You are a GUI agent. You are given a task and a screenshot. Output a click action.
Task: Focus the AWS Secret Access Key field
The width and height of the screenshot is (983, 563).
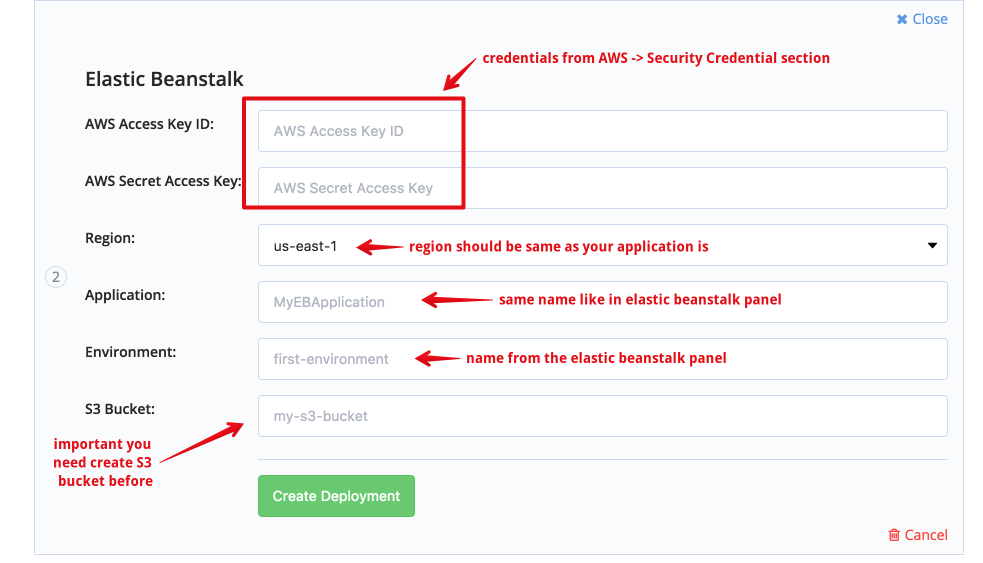tap(602, 188)
